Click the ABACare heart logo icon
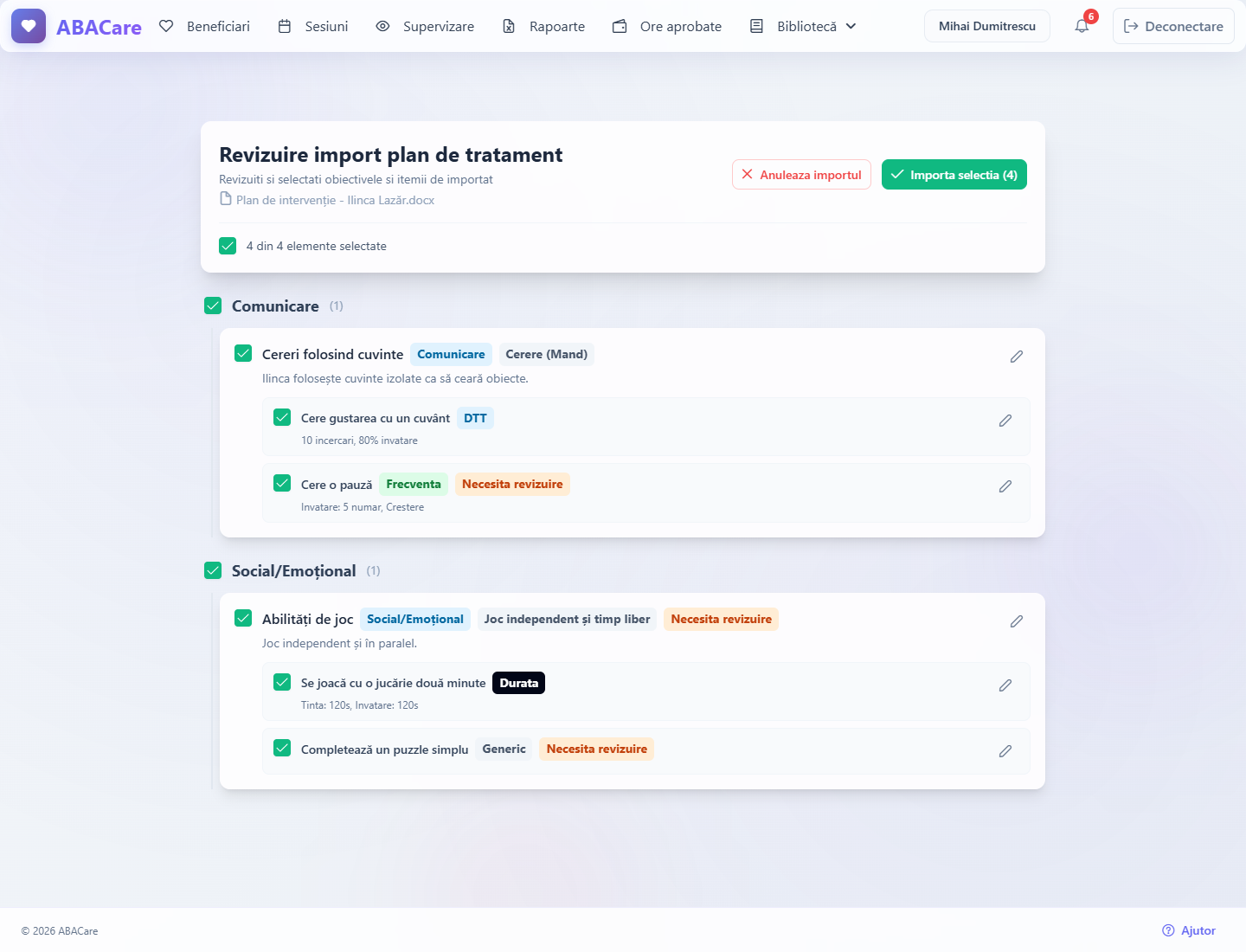Image resolution: width=1246 pixels, height=952 pixels. coord(29,26)
